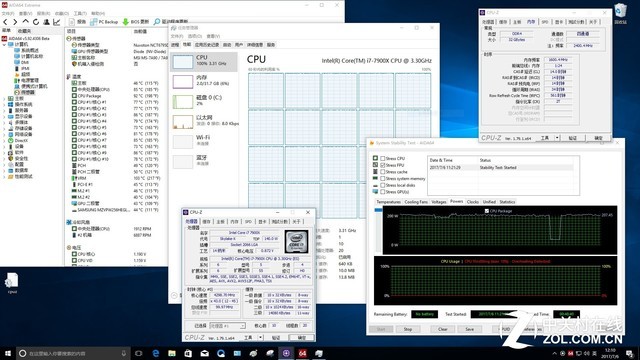
Task: Expand the 显示设备 node in AIDA64 tree
Action: point(4,116)
